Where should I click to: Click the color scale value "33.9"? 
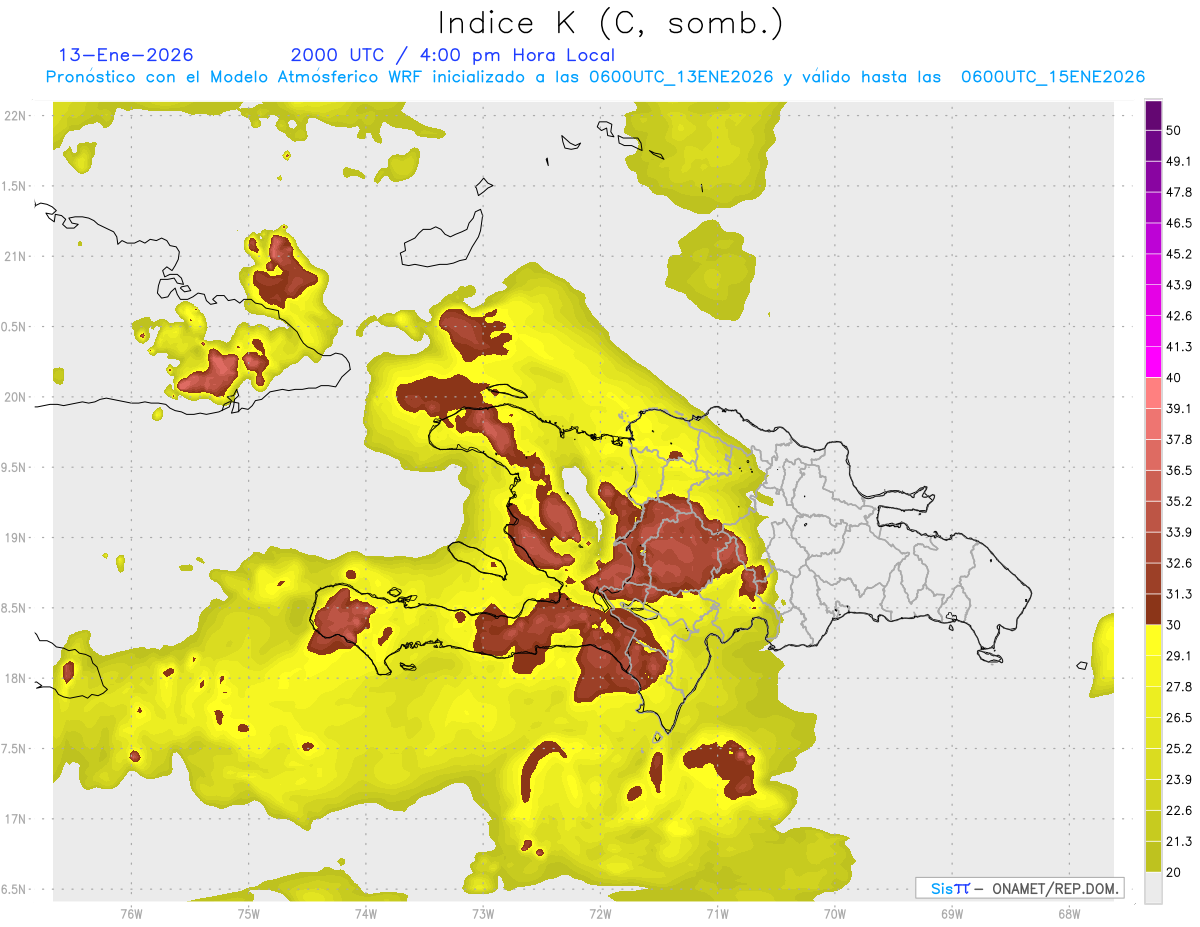point(1179,532)
